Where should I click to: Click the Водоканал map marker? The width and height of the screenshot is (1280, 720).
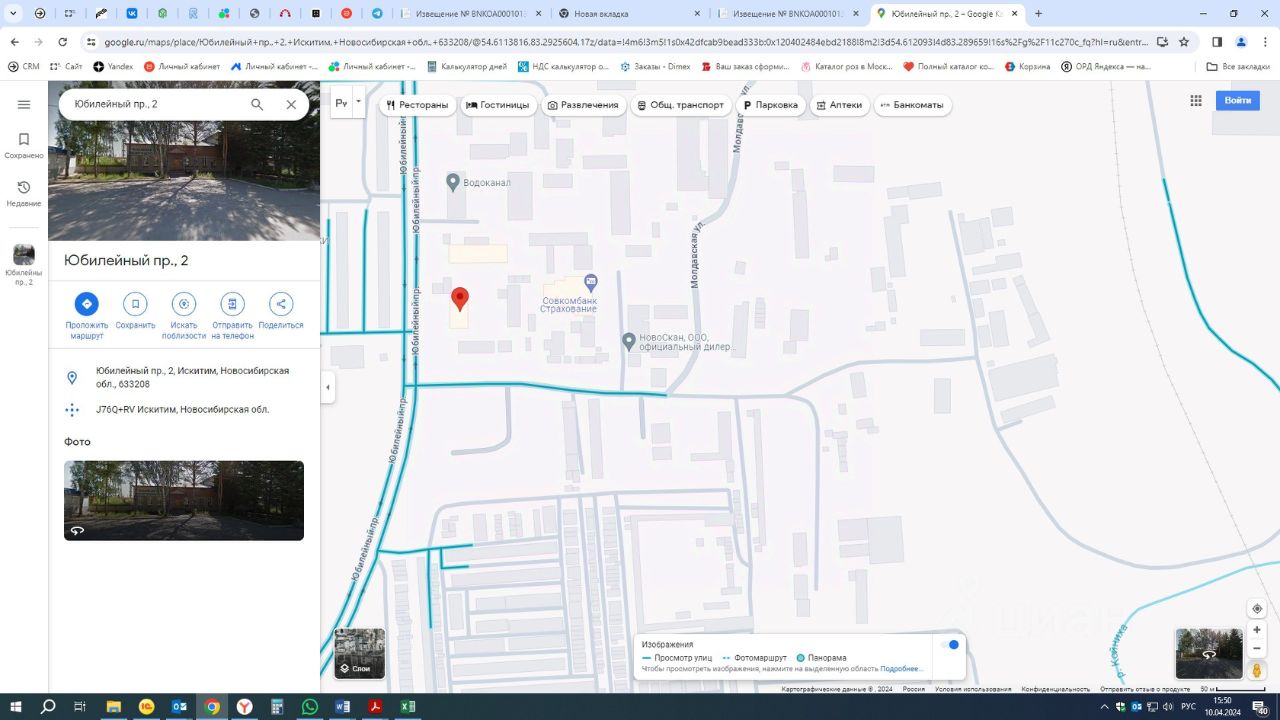coord(453,182)
